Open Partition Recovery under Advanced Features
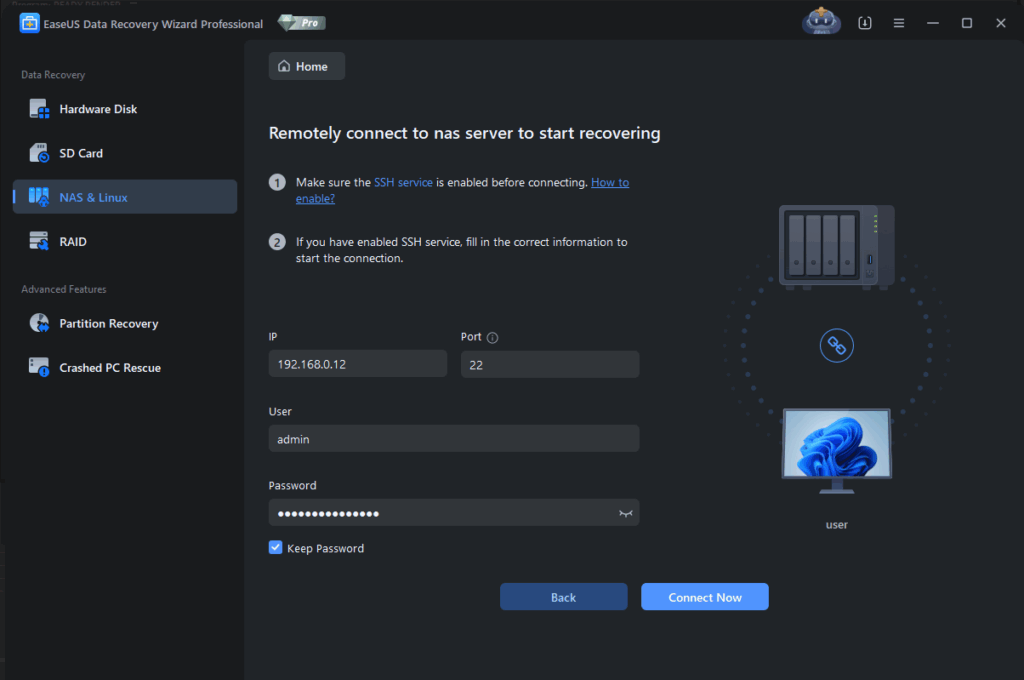The height and width of the screenshot is (680, 1024). point(125,323)
